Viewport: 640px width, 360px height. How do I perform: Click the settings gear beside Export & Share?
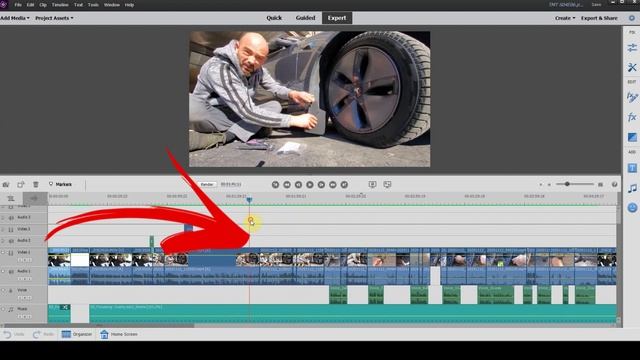[x=632, y=18]
